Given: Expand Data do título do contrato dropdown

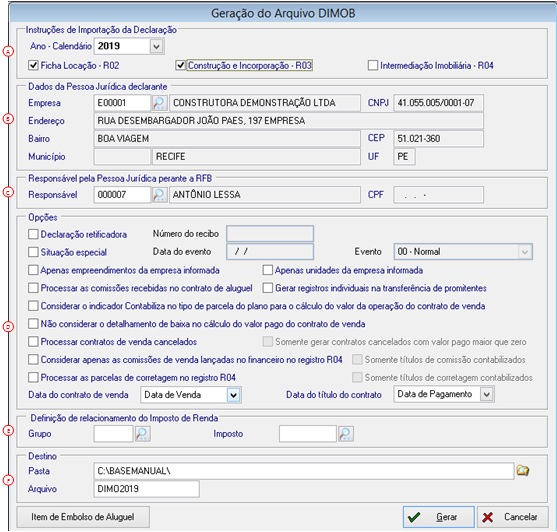Looking at the screenshot, I should point(487,394).
